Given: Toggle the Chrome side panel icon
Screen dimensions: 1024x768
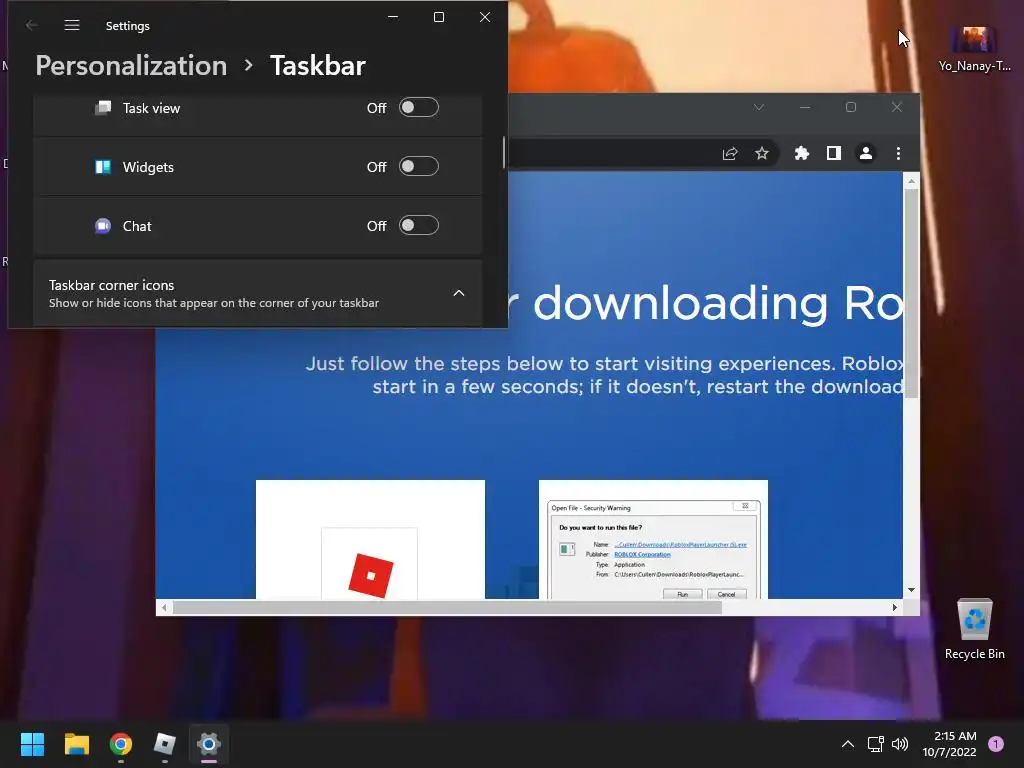Looking at the screenshot, I should click(833, 153).
